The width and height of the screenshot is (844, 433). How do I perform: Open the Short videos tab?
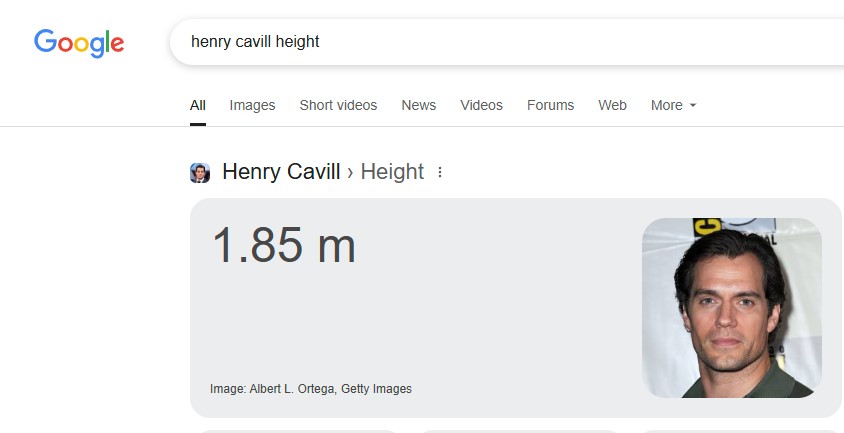point(338,105)
